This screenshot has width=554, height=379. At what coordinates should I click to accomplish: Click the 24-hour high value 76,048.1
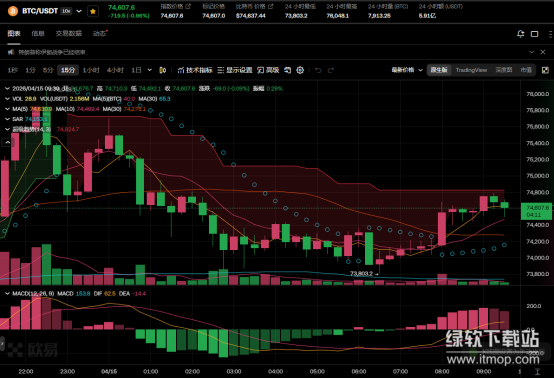tap(338, 16)
